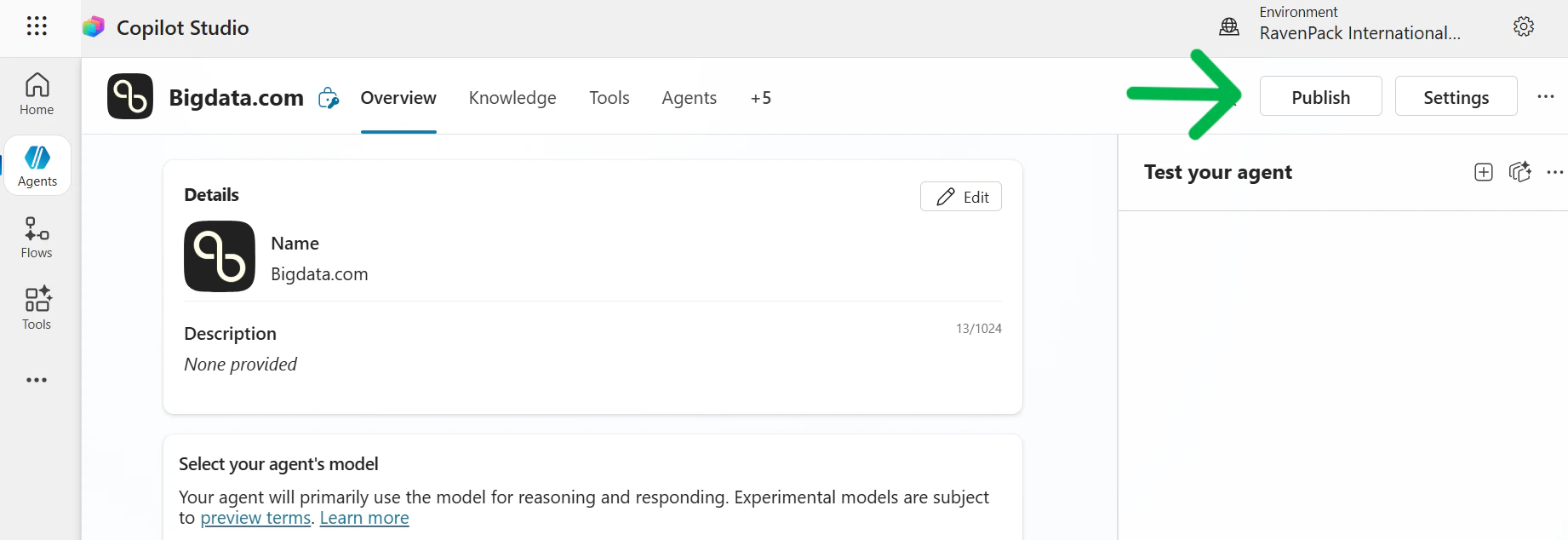
Task: Click the Copilot Studio title text
Action: pos(183,27)
